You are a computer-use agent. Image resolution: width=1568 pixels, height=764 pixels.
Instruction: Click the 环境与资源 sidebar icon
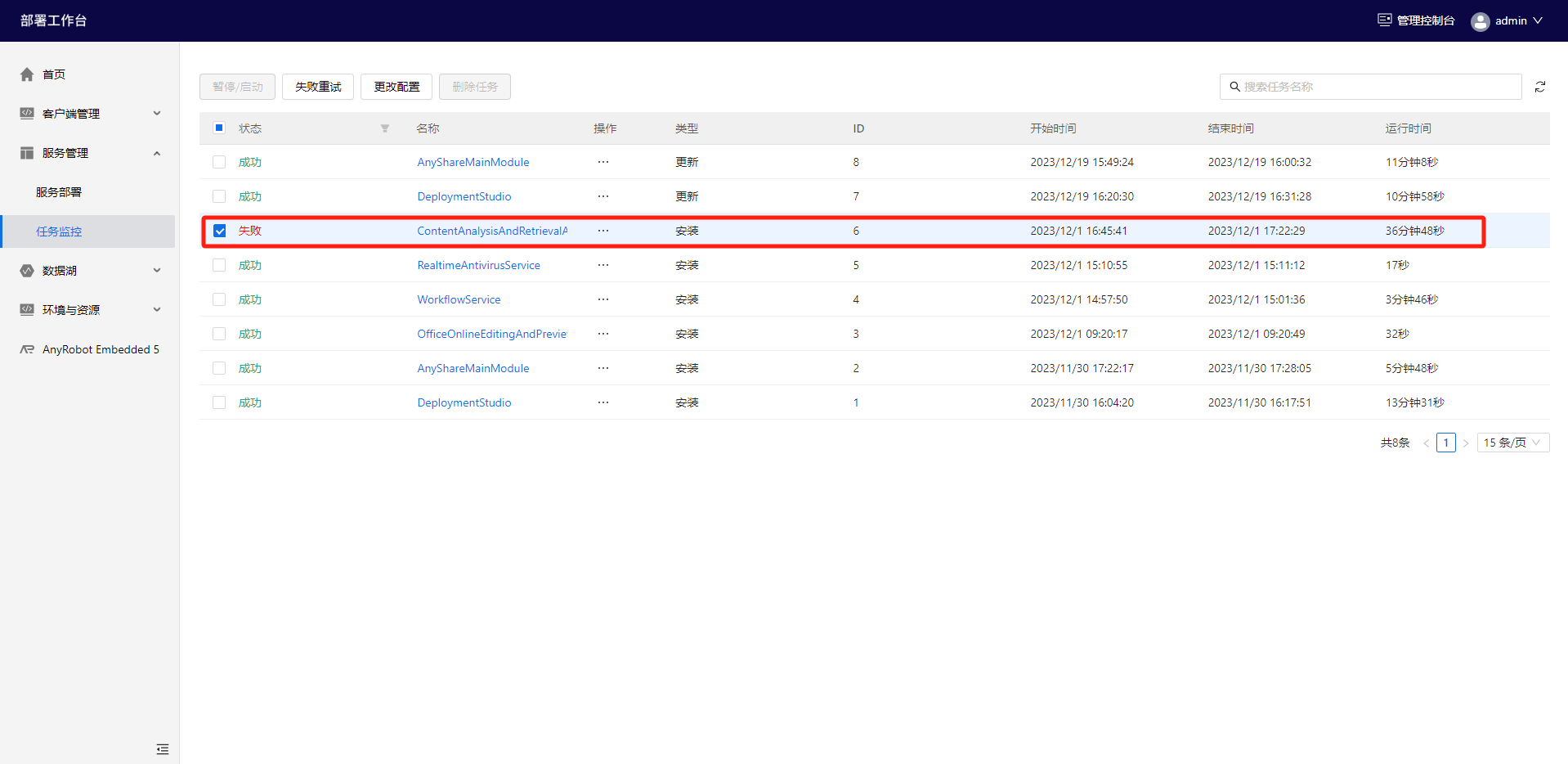tap(27, 310)
